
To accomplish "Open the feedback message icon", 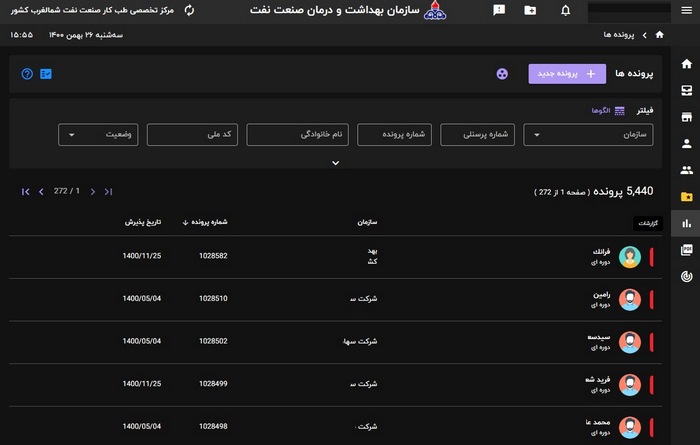I will coord(499,10).
